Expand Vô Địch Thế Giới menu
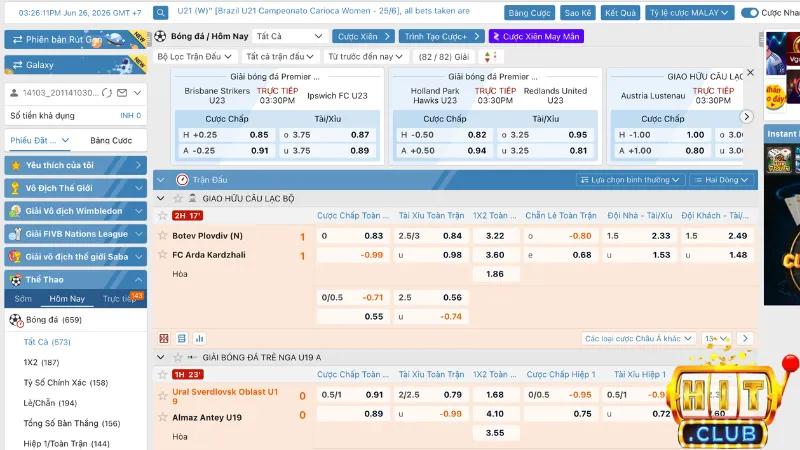The width and height of the screenshot is (800, 450). (x=76, y=188)
